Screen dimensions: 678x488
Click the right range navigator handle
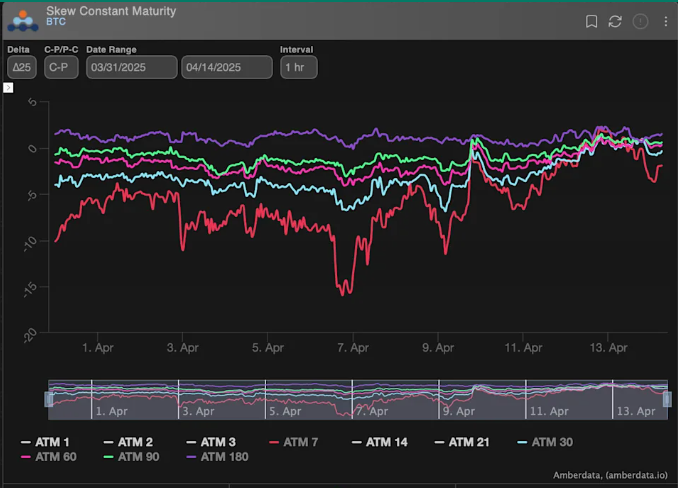tap(667, 399)
